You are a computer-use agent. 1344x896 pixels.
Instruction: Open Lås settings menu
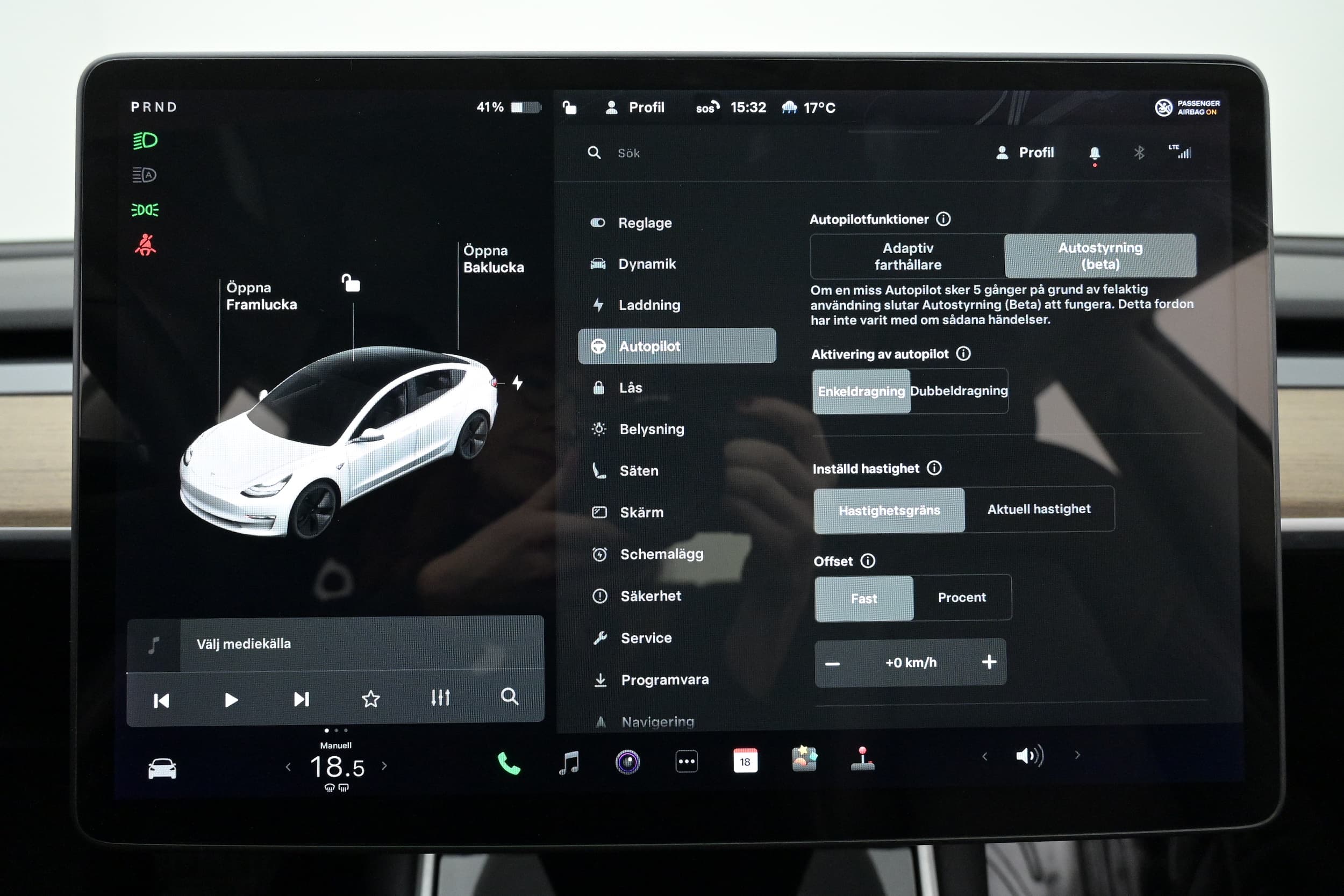coord(677,388)
